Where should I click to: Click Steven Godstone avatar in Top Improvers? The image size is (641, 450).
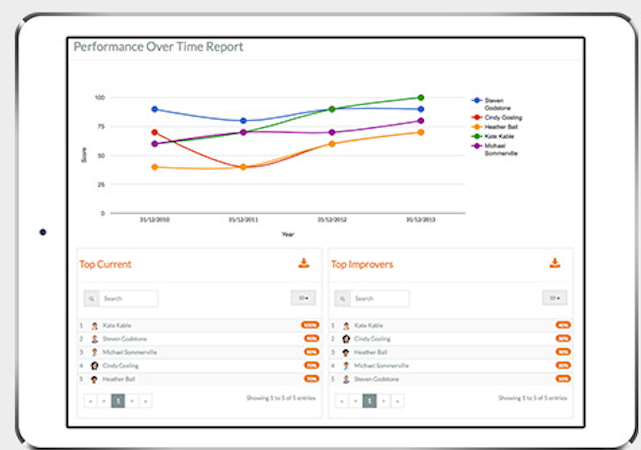point(346,379)
